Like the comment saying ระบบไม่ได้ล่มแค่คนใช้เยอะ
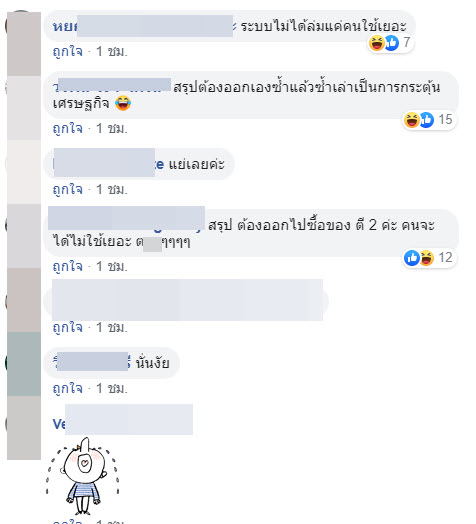 [x=68, y=51]
